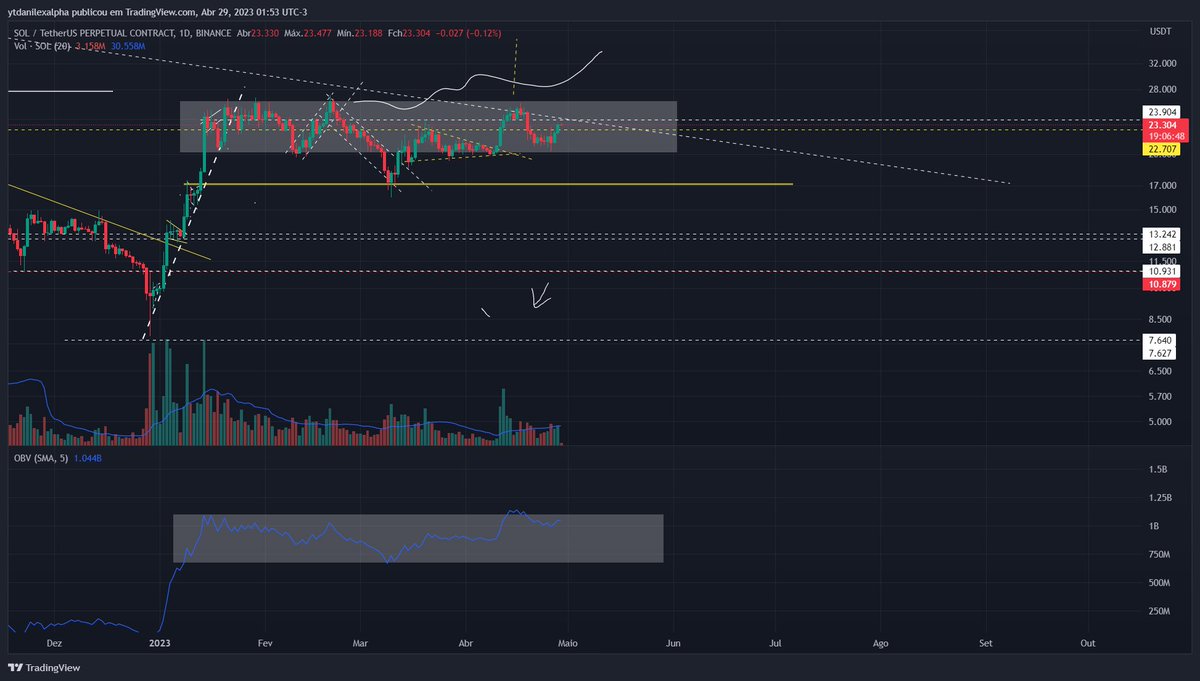The image size is (1200, 681).
Task: Click the Jun label on the time axis
Action: [x=673, y=645]
